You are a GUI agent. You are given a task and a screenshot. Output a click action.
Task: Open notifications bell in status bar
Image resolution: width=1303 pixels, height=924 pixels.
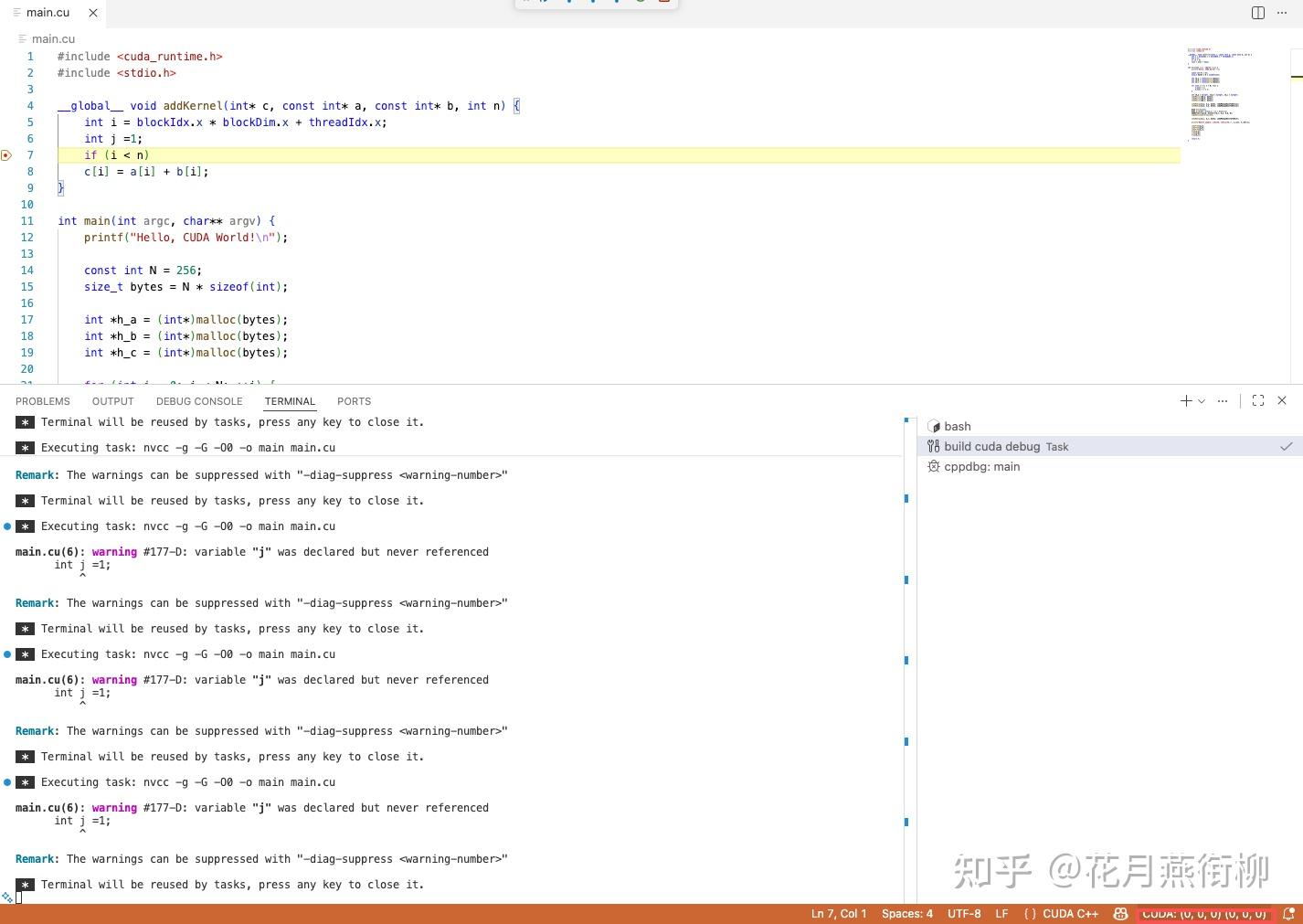pyautogui.click(x=1288, y=914)
